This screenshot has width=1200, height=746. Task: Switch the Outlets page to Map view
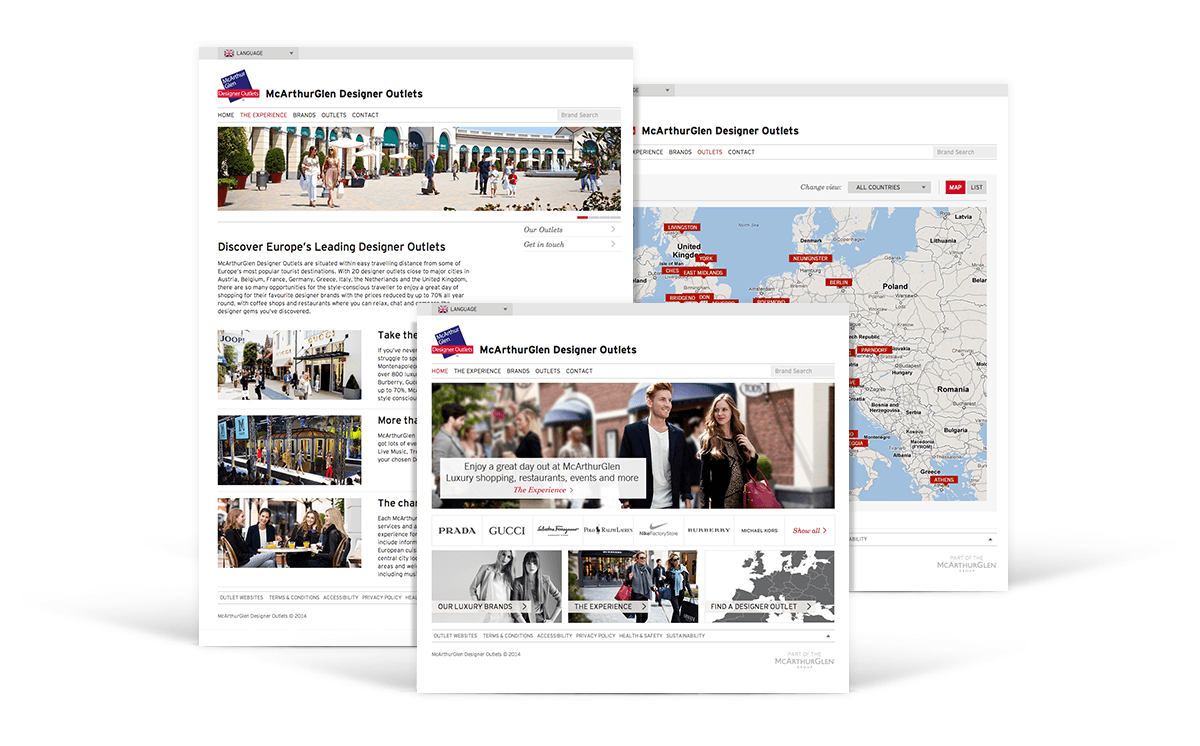(955, 187)
